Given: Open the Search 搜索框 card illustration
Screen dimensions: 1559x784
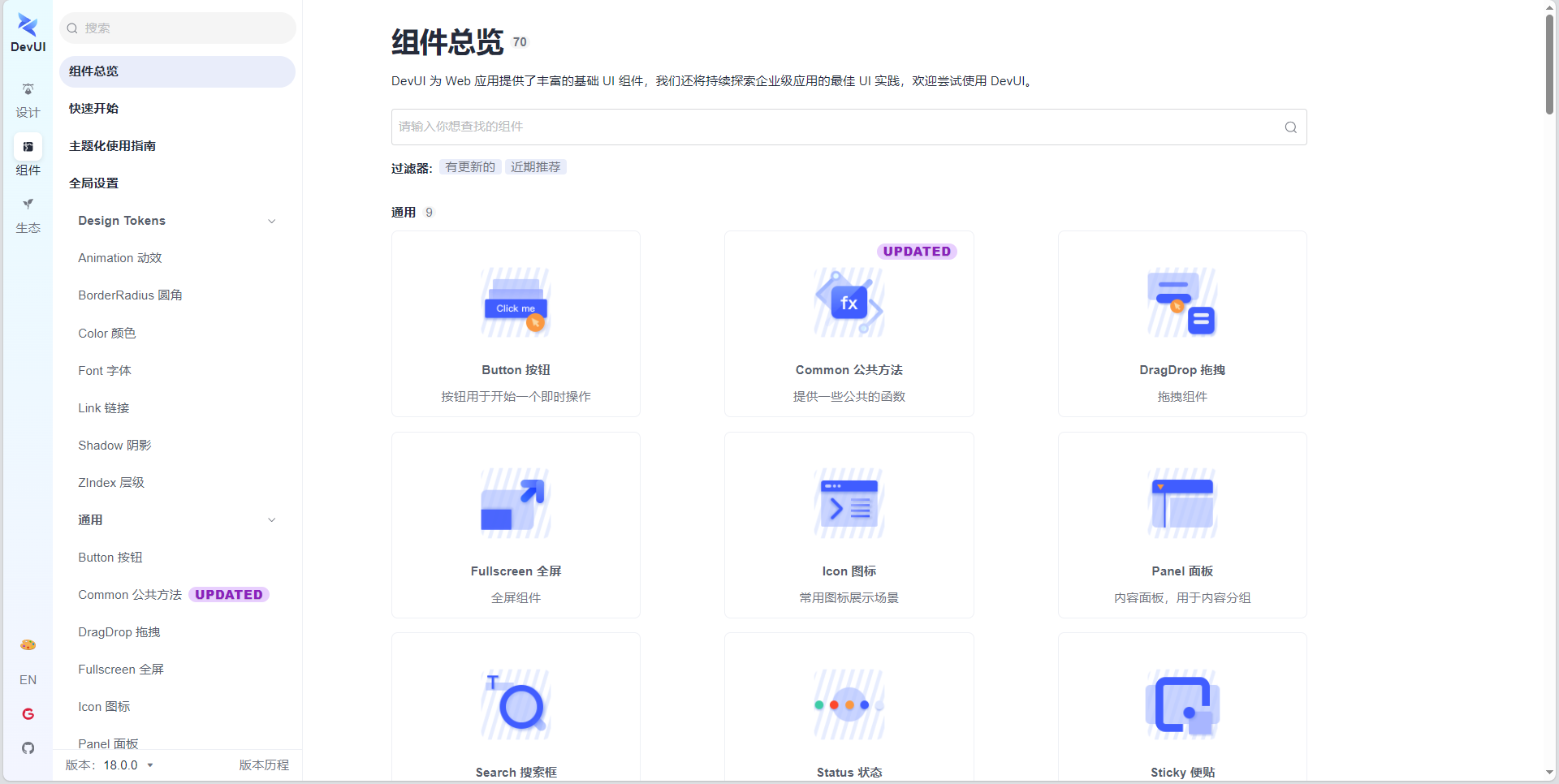Looking at the screenshot, I should pos(516,704).
